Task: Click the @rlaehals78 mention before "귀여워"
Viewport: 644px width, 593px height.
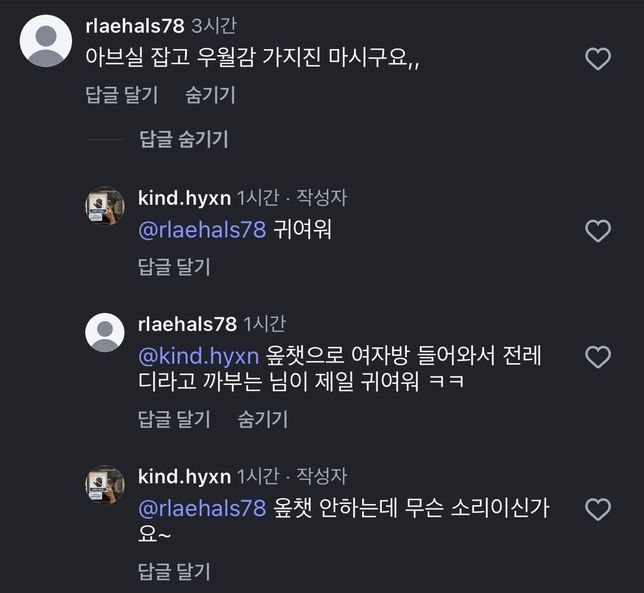Action: pos(202,230)
